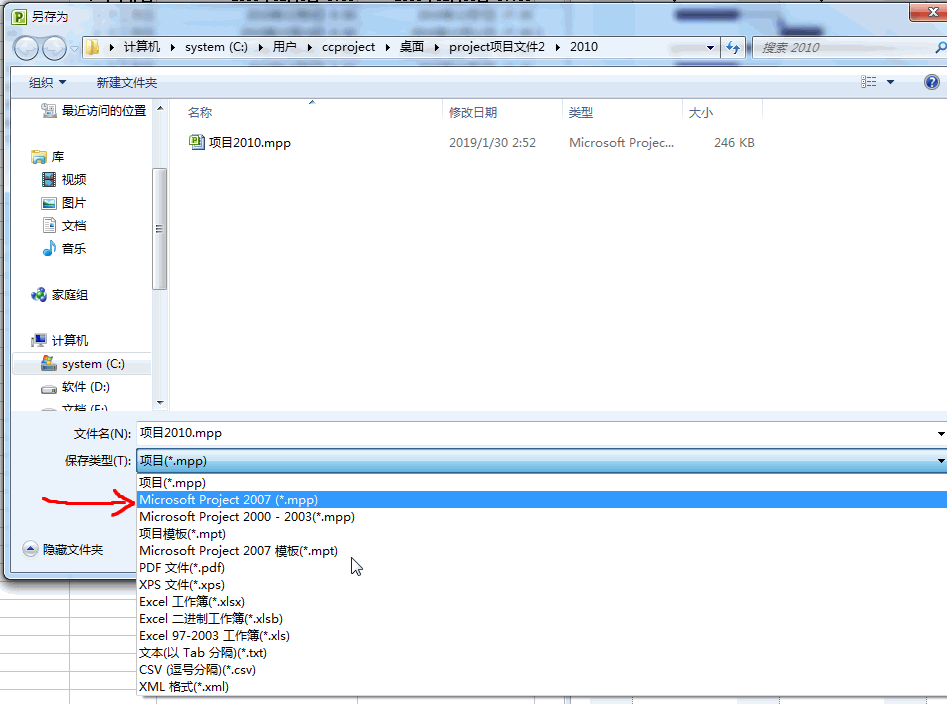This screenshot has height=704, width=947.
Task: Open the recent pages dropdown arrow
Action: point(74,48)
